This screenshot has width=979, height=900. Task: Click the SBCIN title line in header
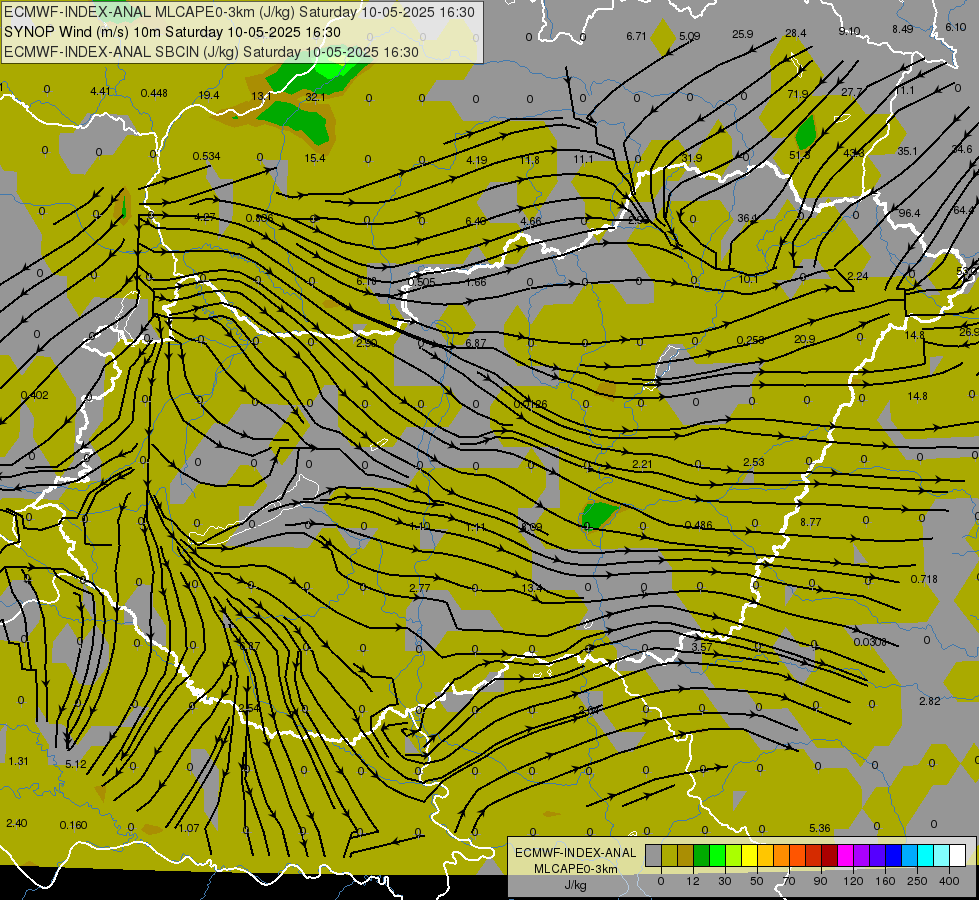[211, 52]
